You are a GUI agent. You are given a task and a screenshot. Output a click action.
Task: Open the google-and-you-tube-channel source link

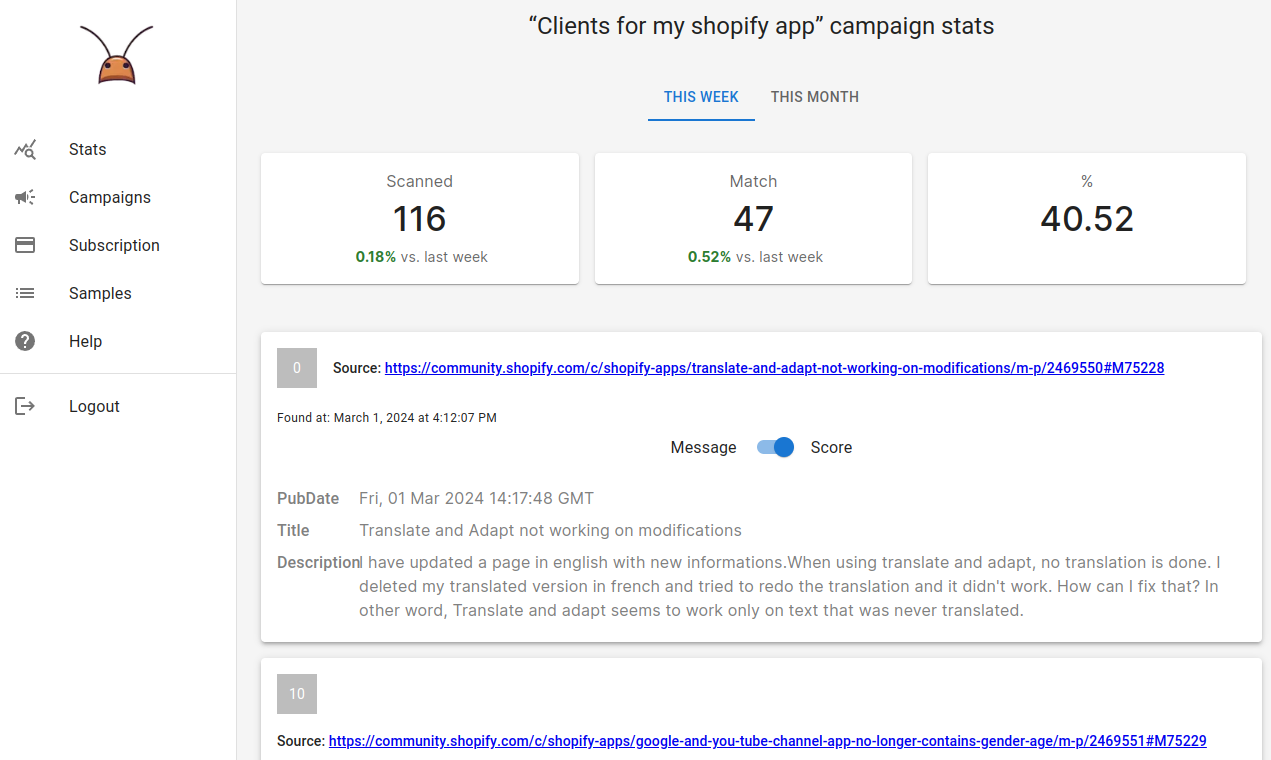coord(767,741)
